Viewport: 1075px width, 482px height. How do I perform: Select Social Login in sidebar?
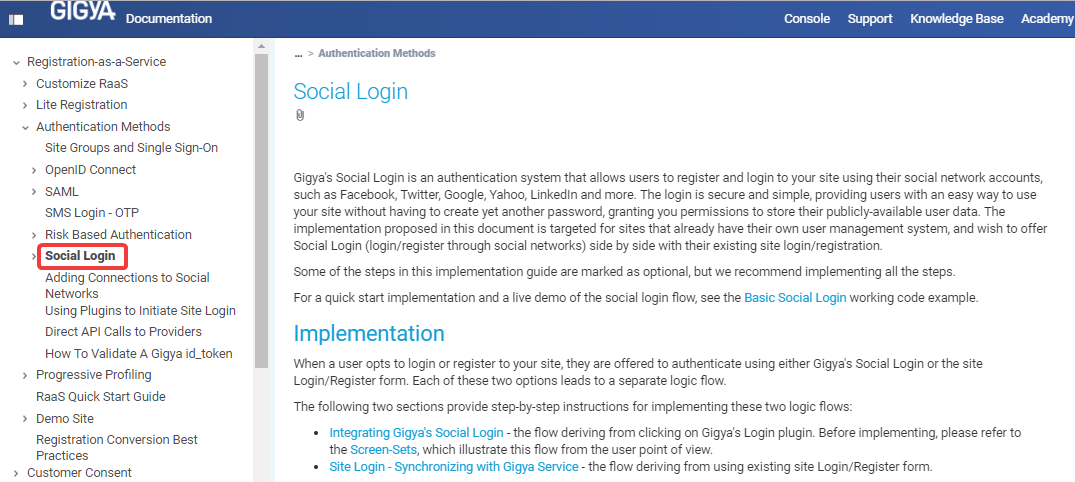tap(81, 256)
